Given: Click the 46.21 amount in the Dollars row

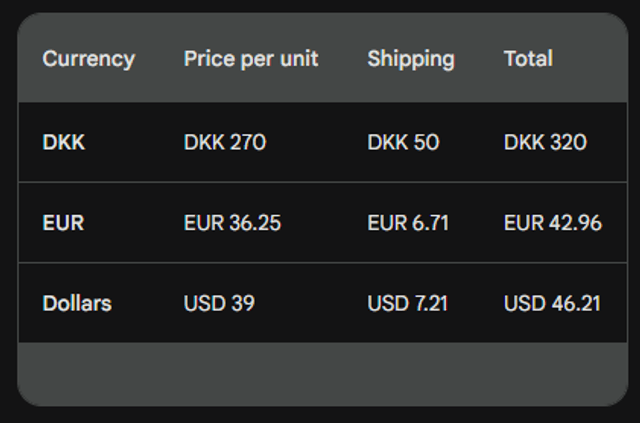Looking at the screenshot, I should [x=576, y=303].
